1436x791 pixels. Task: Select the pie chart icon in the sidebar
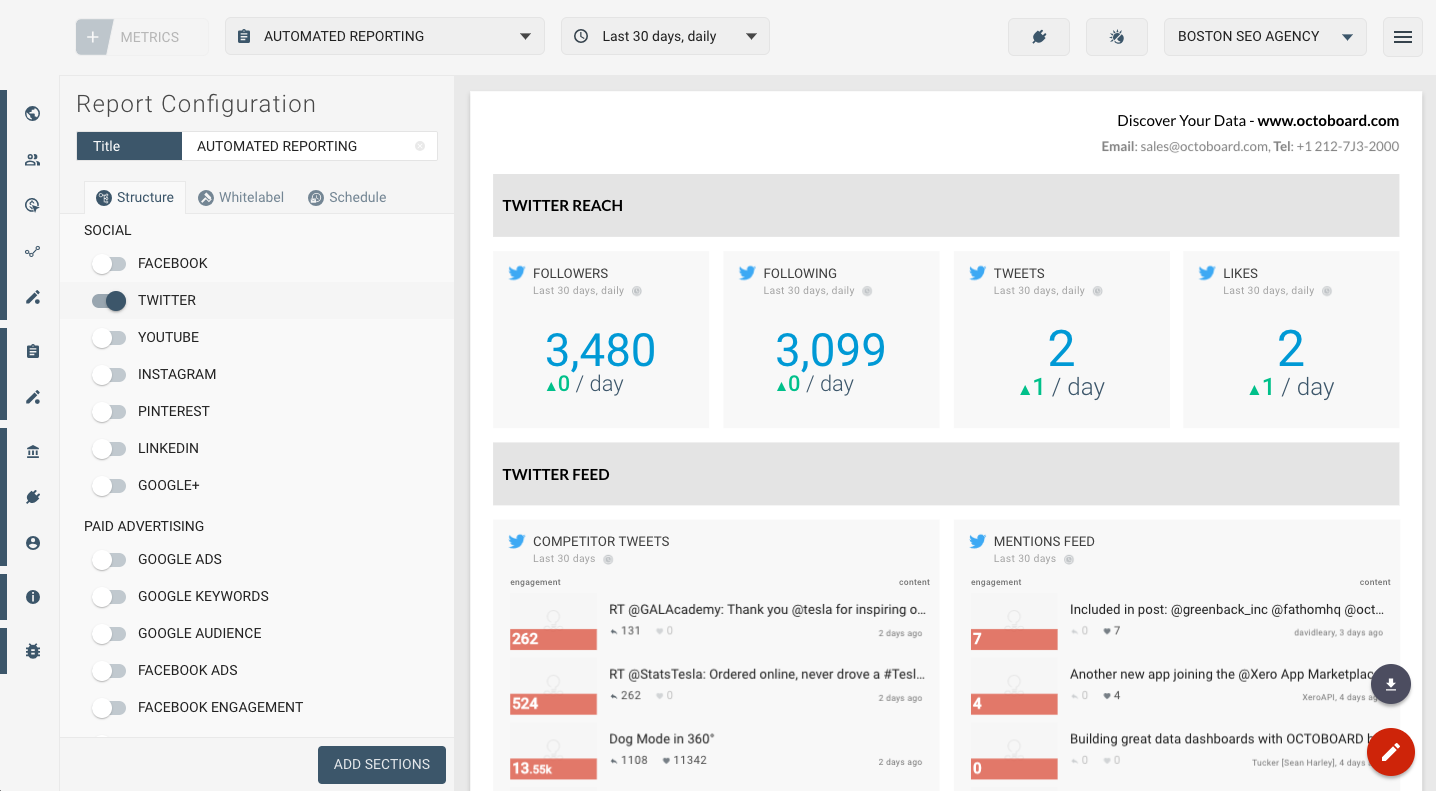point(33,205)
